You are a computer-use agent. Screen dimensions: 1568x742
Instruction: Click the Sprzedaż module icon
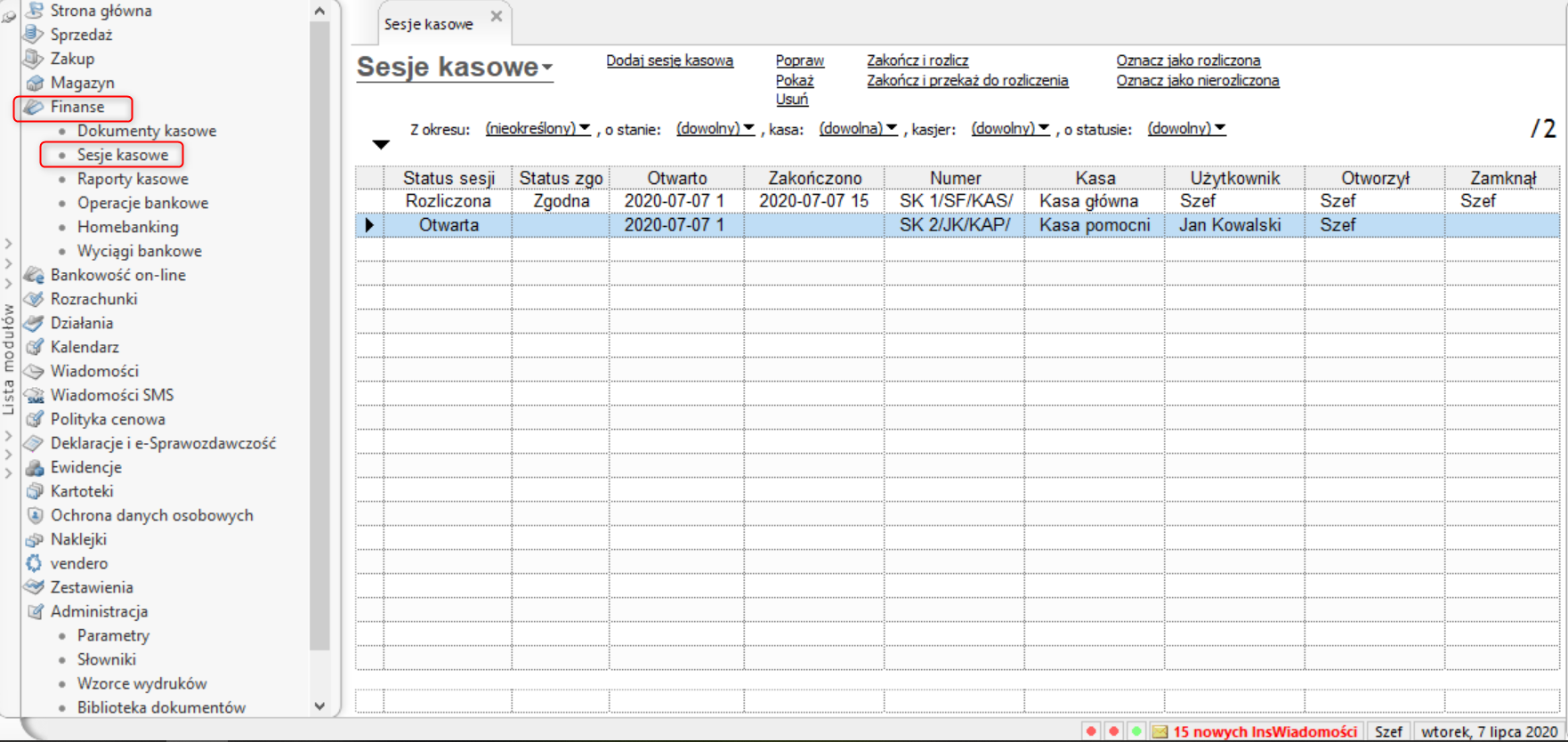tap(34, 35)
